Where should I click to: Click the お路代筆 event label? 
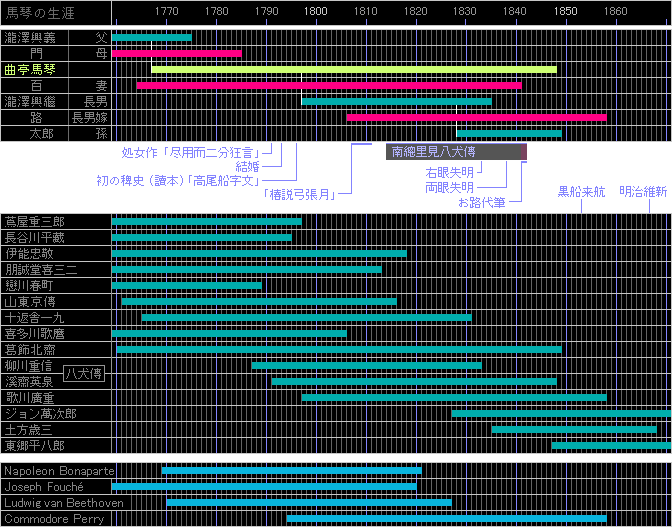[482, 202]
